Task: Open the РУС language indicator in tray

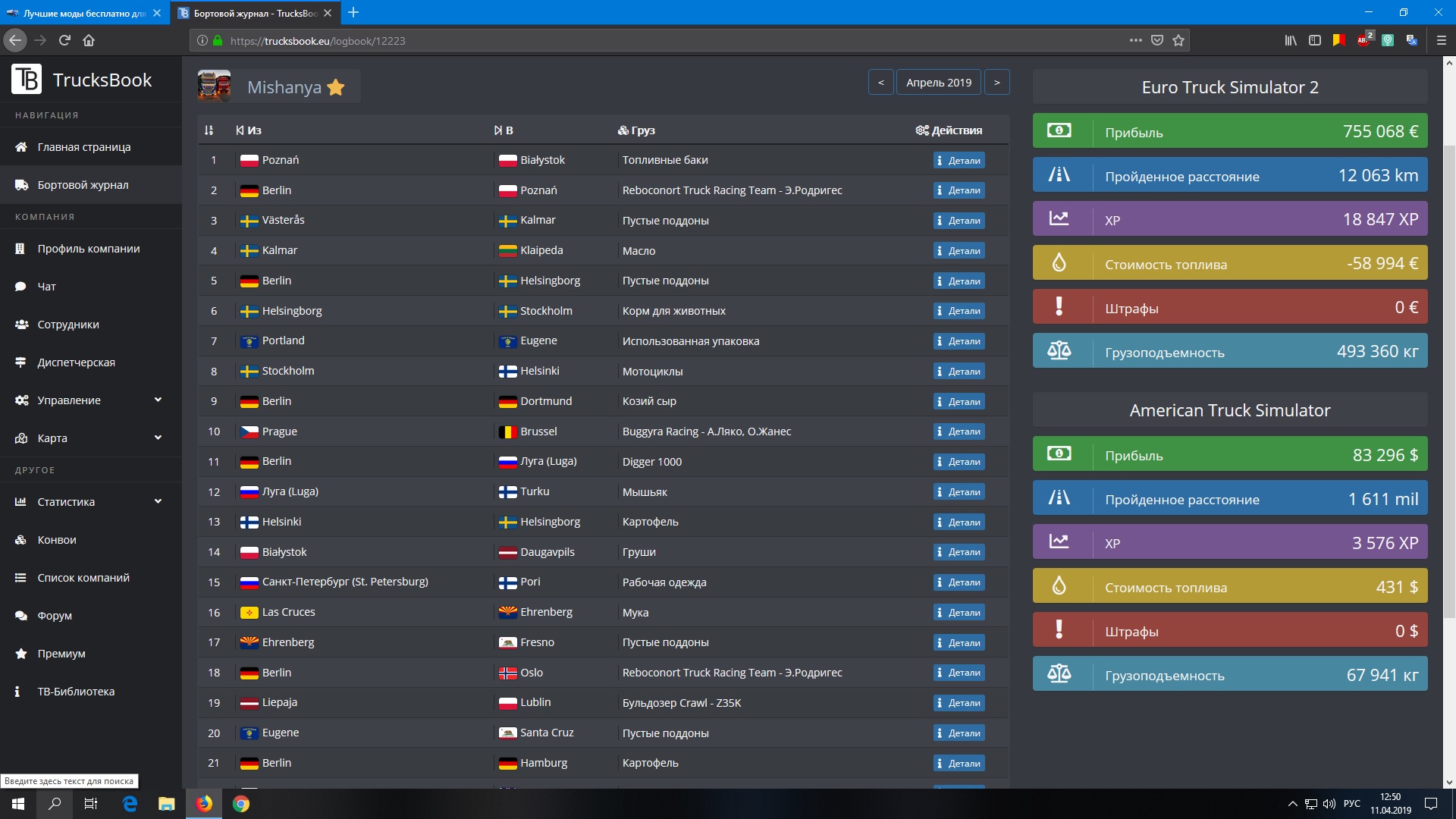Action: coord(1351,804)
